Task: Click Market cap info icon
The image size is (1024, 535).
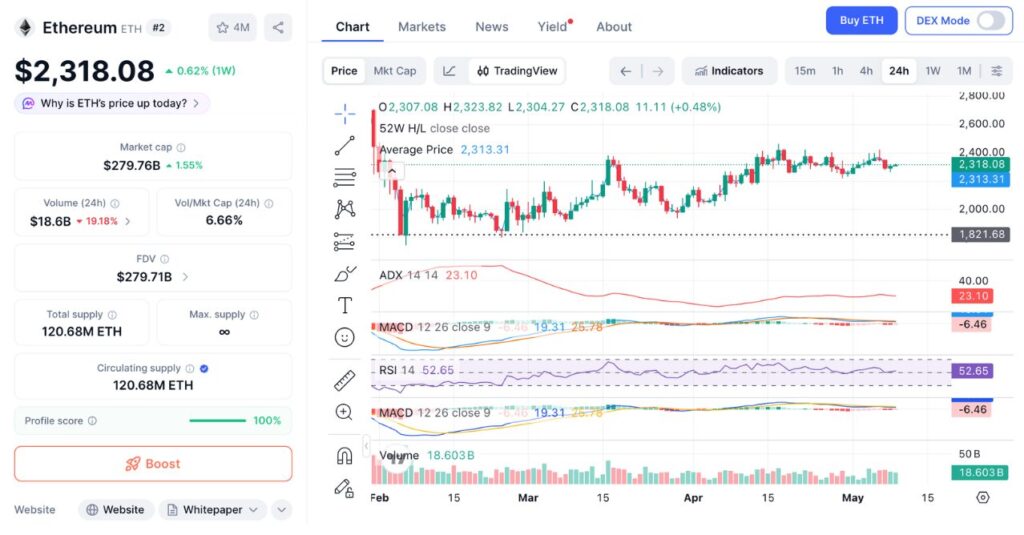Action: pos(181,148)
